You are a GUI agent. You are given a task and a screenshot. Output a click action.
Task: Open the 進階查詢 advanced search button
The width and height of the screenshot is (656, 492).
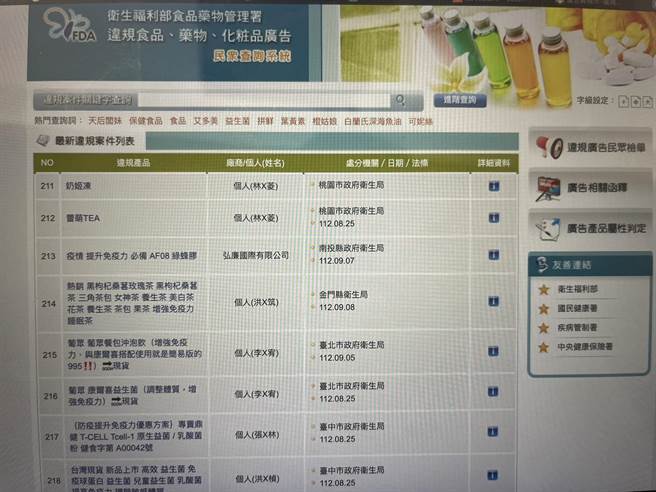point(460,100)
